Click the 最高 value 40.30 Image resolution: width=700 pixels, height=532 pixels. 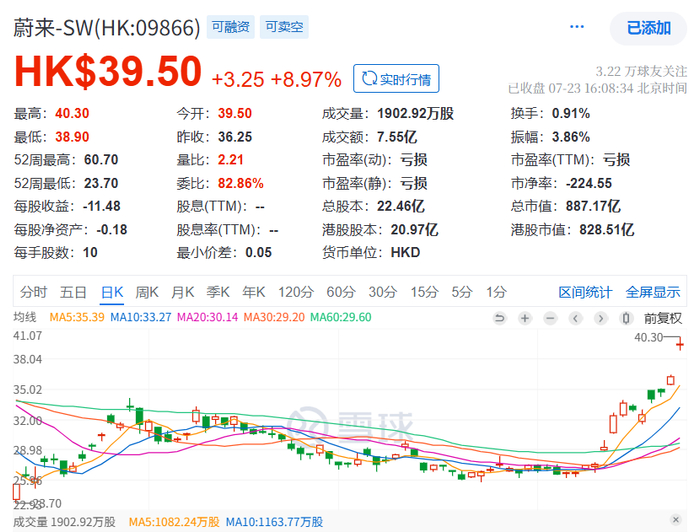[72, 113]
